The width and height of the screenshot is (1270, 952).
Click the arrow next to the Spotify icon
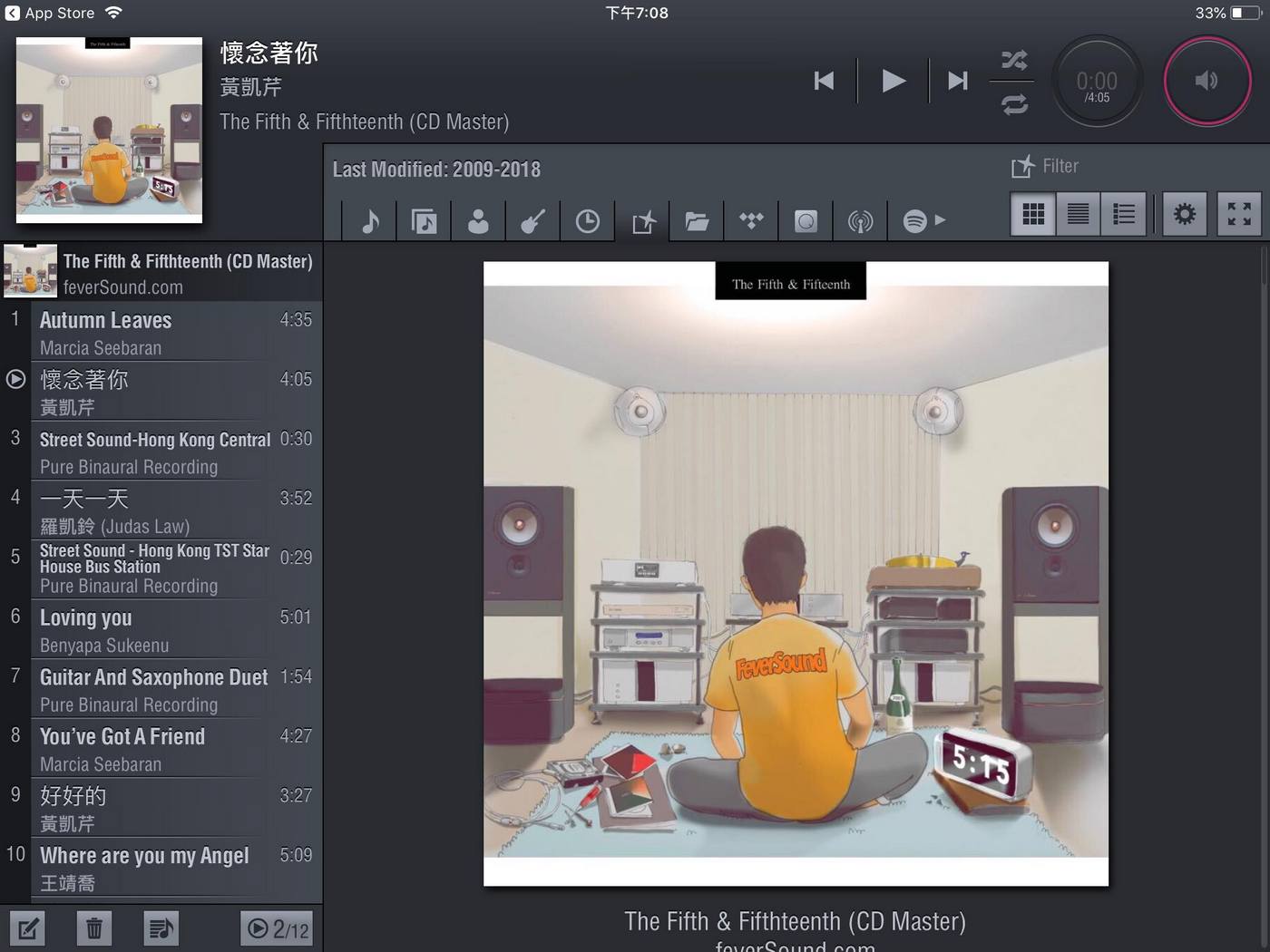click(x=940, y=219)
